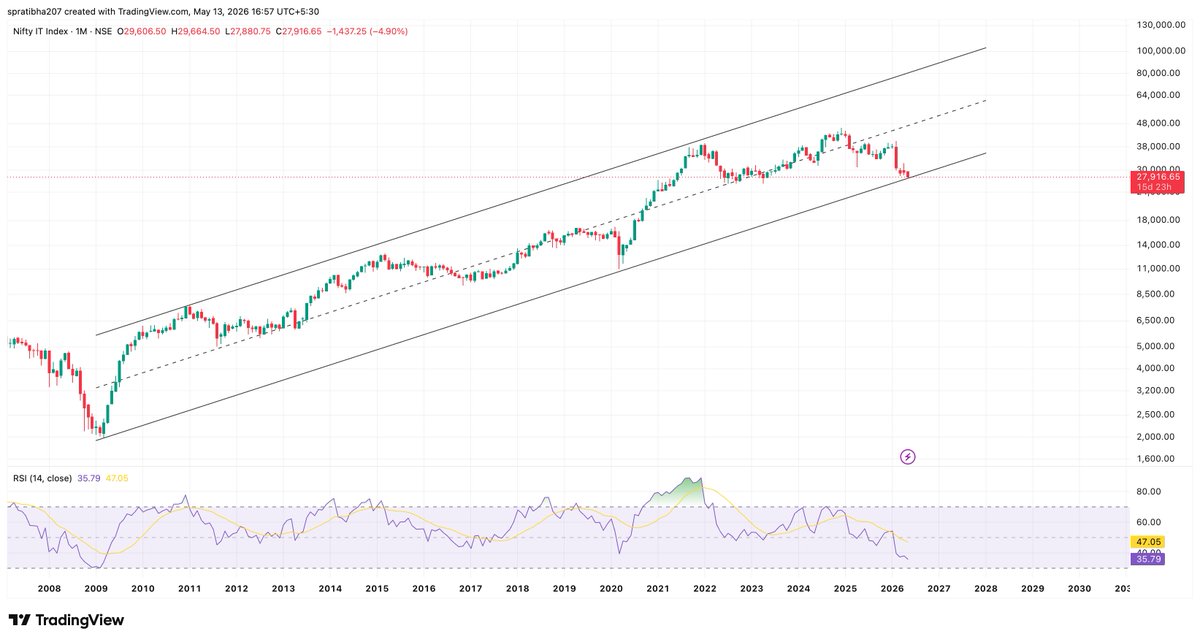The image size is (1200, 642).
Task: Click the high value H29,664.50
Action: coord(196,32)
